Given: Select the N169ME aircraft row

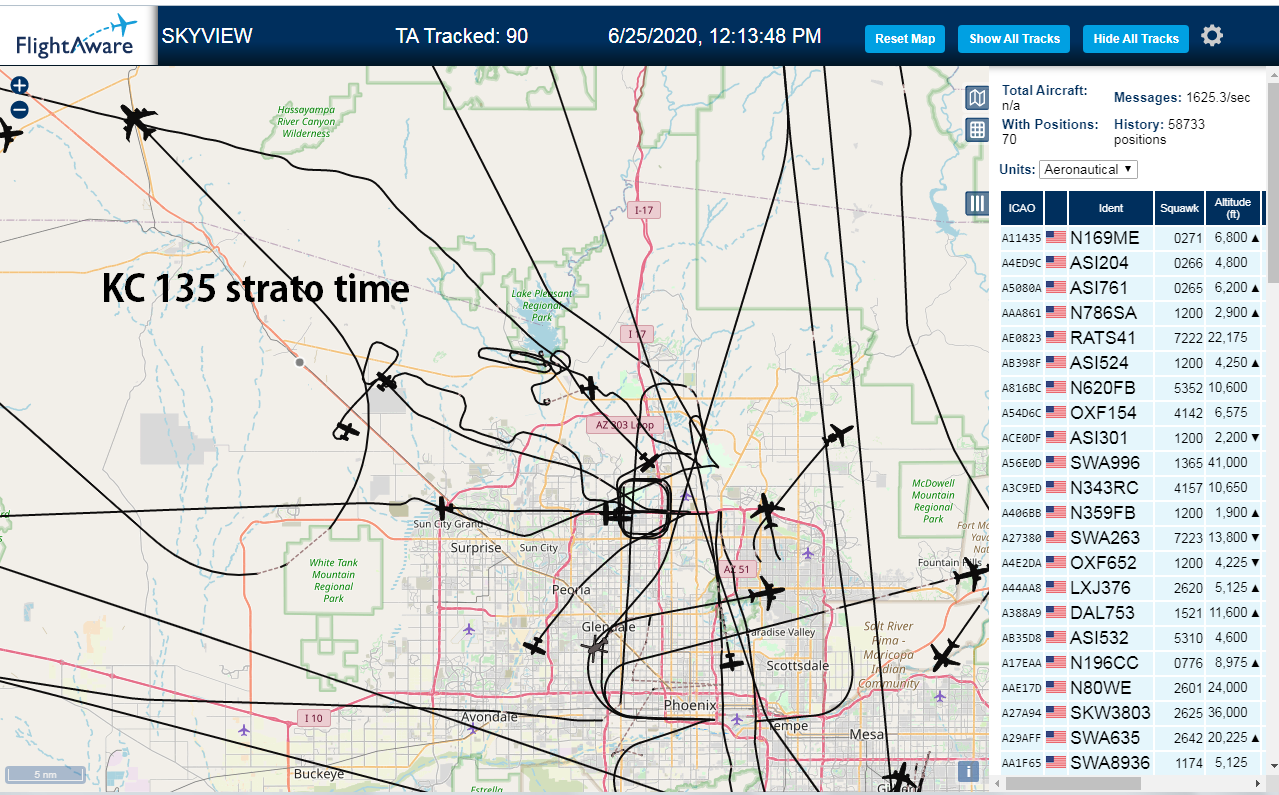Looking at the screenshot, I should point(1131,238).
